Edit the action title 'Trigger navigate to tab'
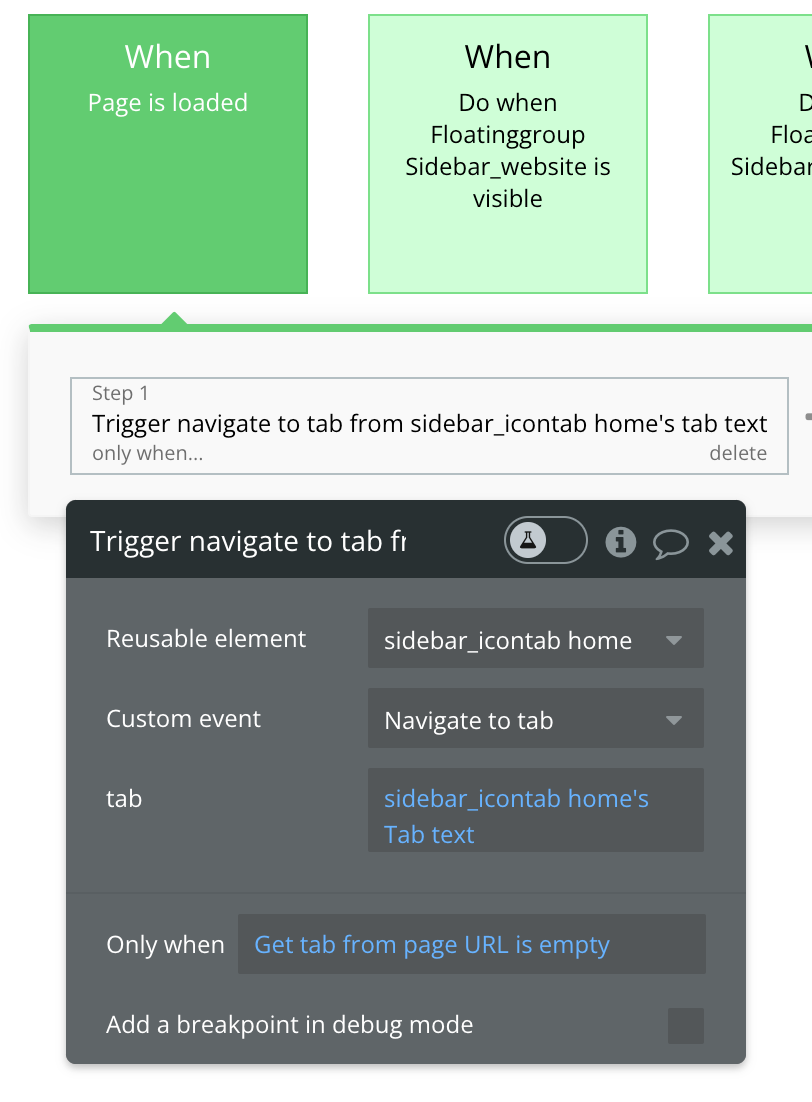This screenshot has height=1102, width=812. (248, 541)
